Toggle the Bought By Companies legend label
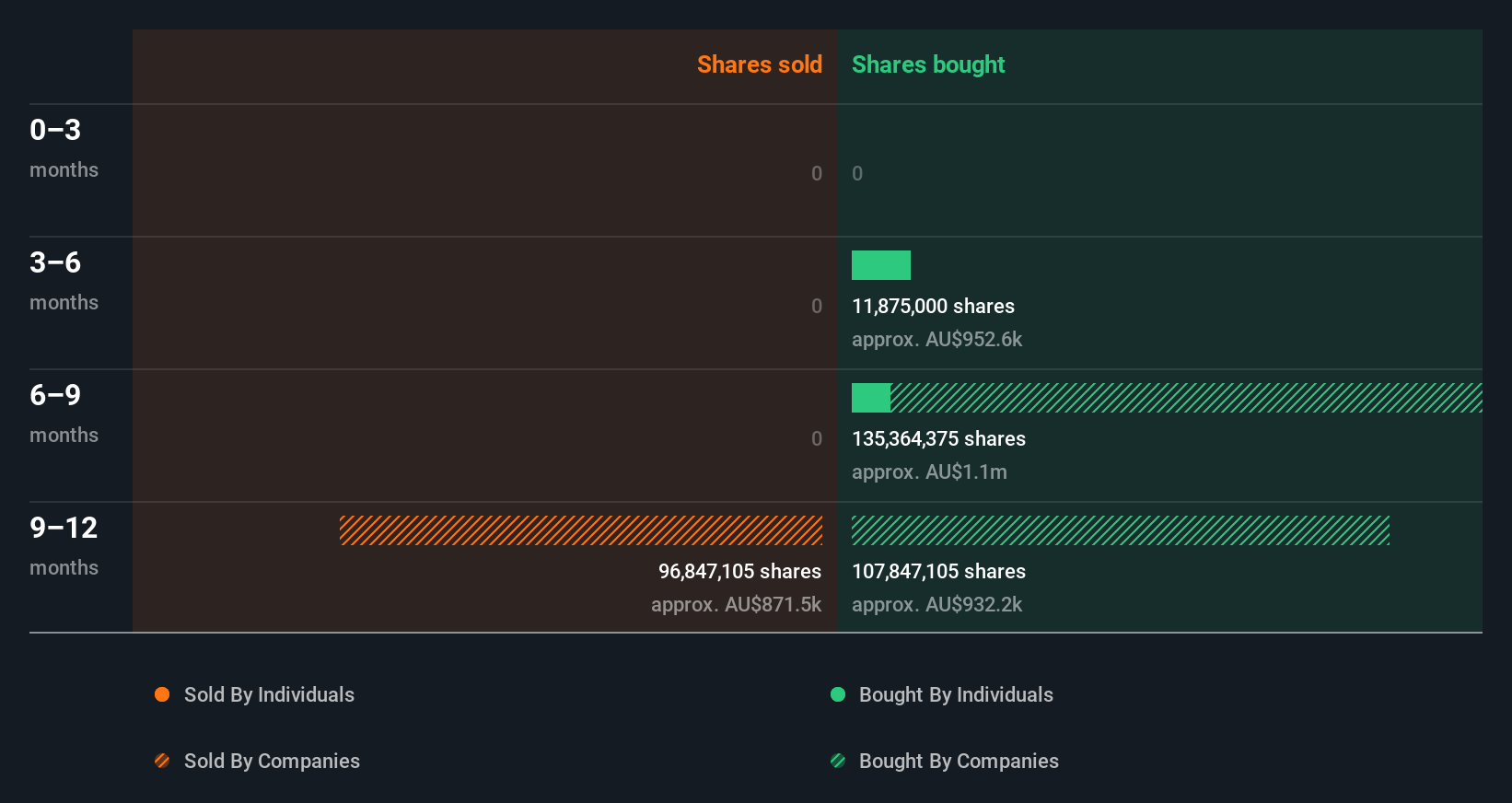This screenshot has width=1512, height=803. coord(959,761)
